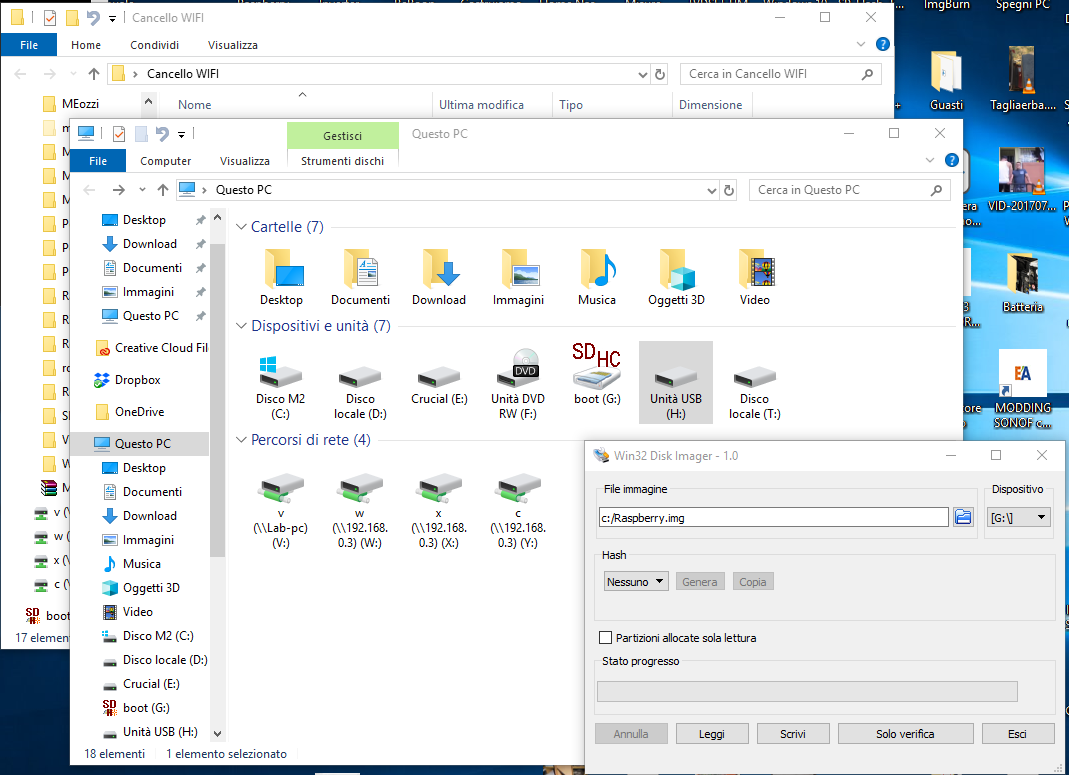Open the Strumenti dischi tab
Viewport: 1069px width, 775px height.
tap(342, 161)
